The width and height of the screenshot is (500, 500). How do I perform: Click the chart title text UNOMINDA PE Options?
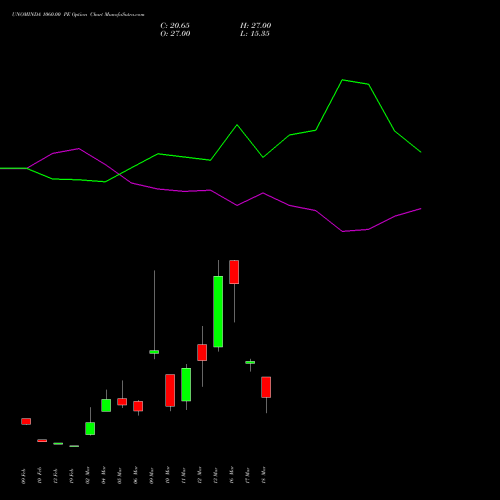point(78,15)
